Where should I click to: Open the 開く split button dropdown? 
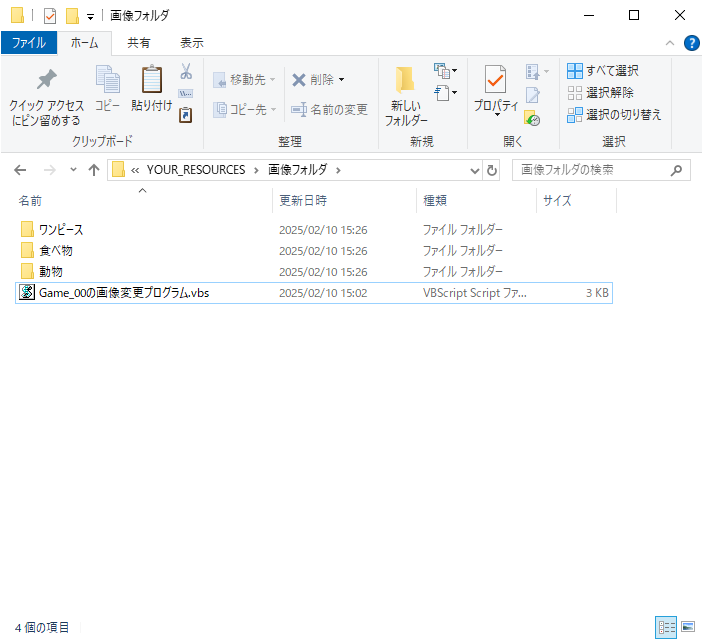[x=537, y=71]
